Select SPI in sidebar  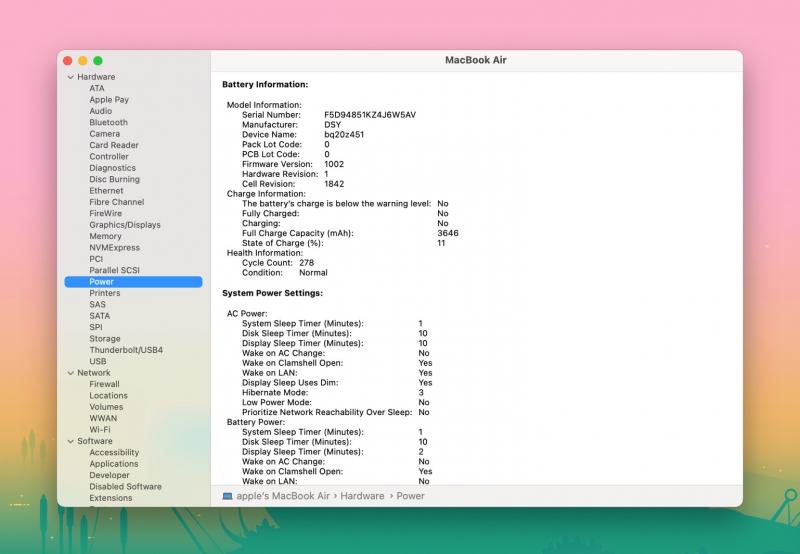(x=96, y=327)
